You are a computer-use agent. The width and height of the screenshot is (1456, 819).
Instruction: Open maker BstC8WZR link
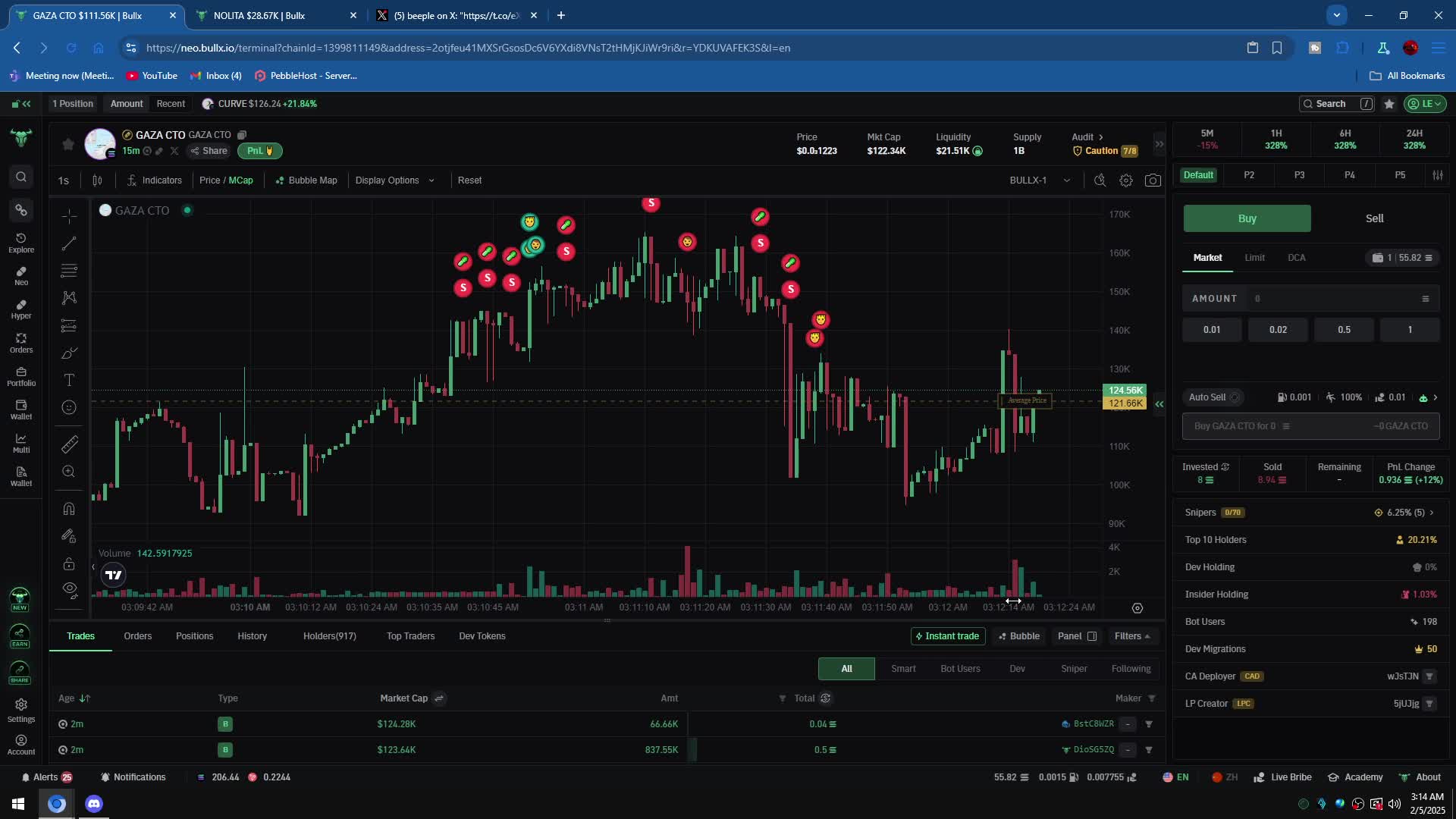click(1094, 724)
